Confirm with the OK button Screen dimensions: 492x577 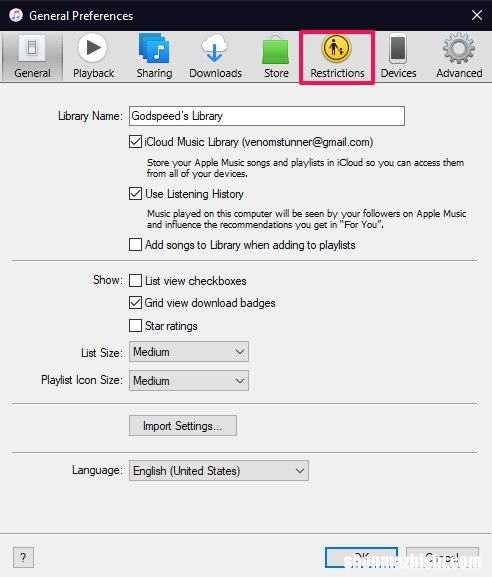point(361,557)
